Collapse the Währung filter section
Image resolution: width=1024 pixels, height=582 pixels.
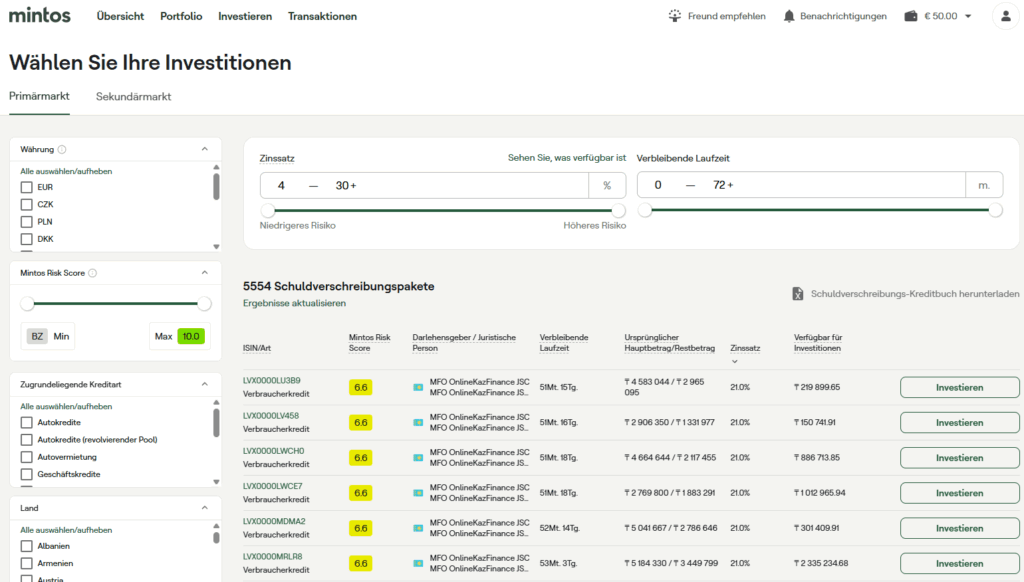click(205, 149)
